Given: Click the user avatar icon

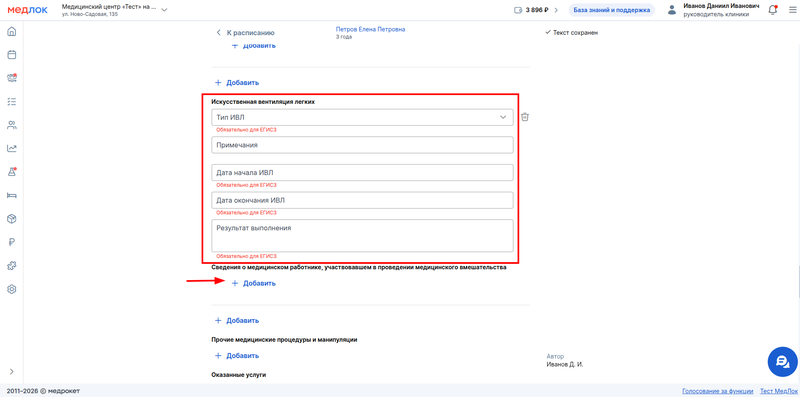Looking at the screenshot, I should tap(672, 10).
